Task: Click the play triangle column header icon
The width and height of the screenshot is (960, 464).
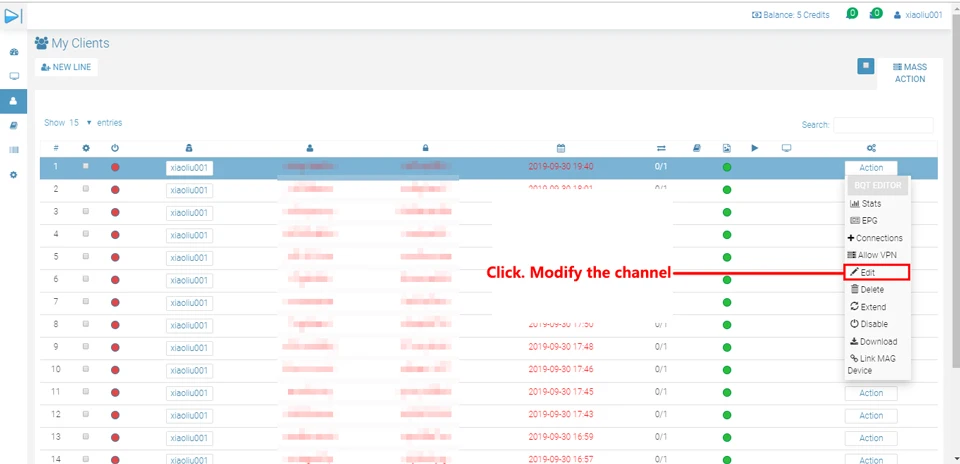Action: 755,148
